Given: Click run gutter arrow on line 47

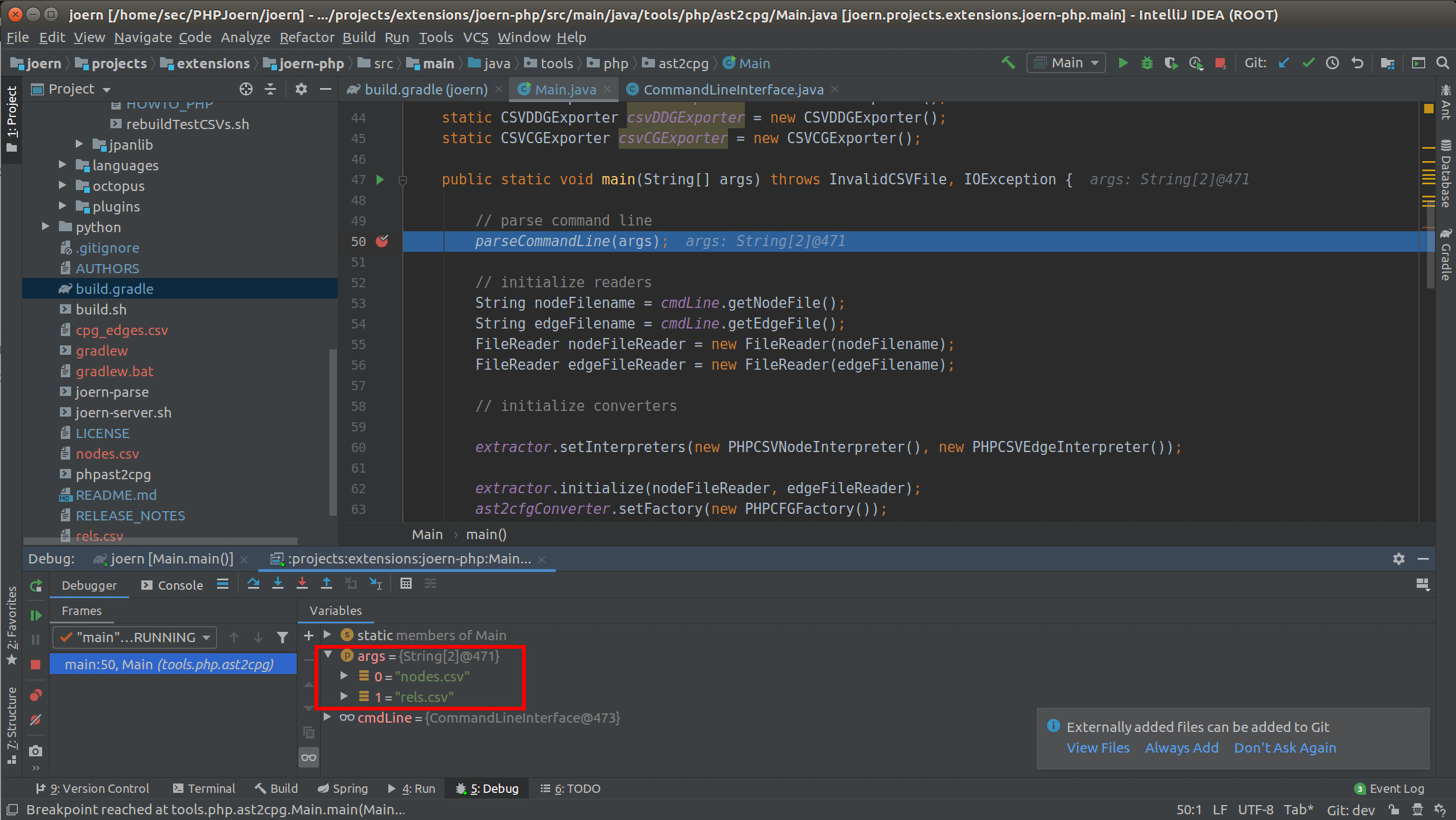Looking at the screenshot, I should [380, 179].
